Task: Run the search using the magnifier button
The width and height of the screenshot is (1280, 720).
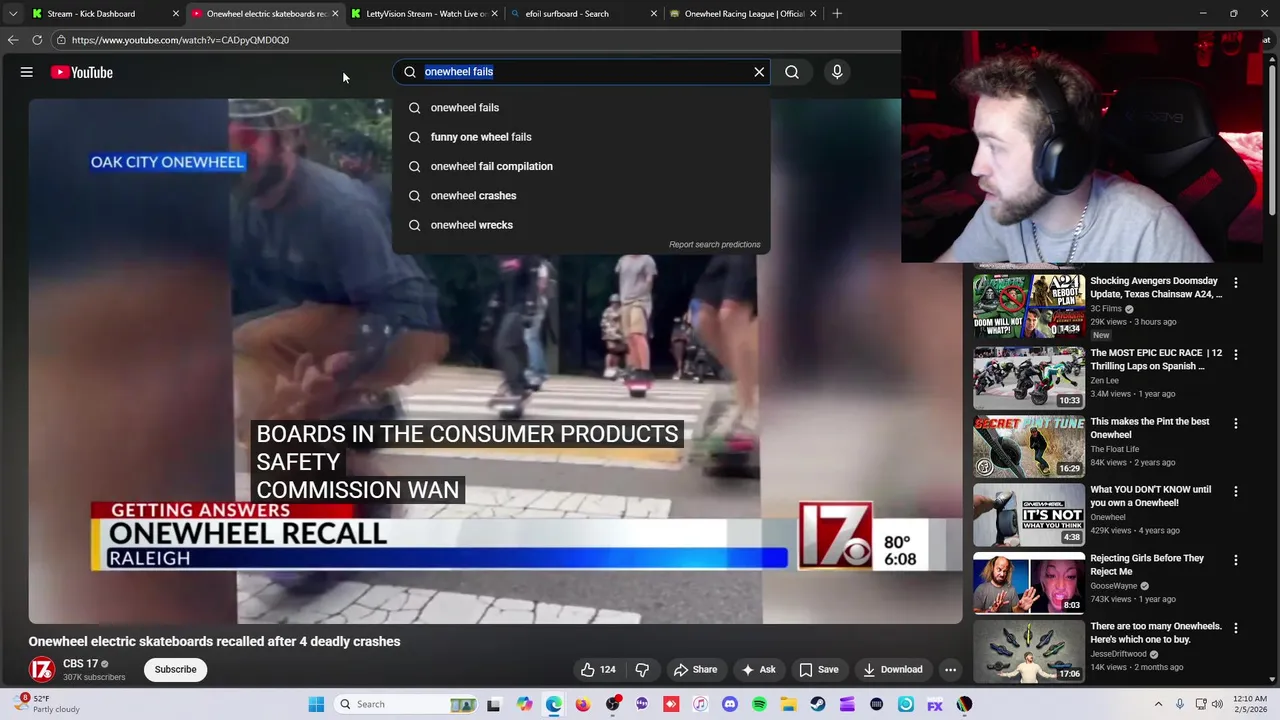Action: click(x=792, y=72)
